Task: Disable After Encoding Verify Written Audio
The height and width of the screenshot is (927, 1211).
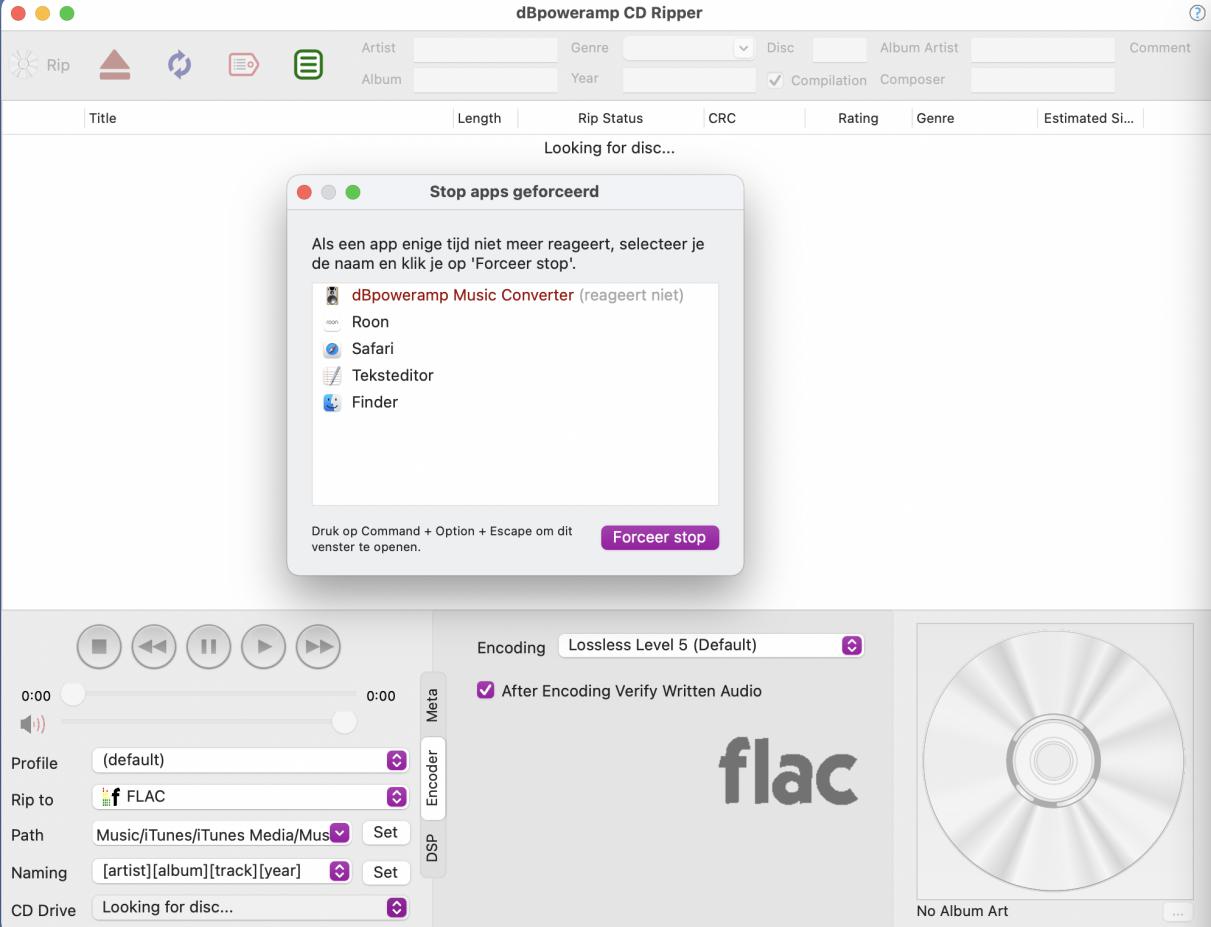Action: click(x=486, y=690)
